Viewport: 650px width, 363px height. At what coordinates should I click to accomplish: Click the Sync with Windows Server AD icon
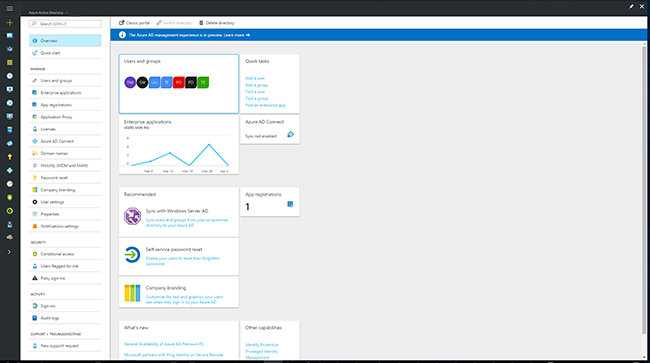pos(132,216)
